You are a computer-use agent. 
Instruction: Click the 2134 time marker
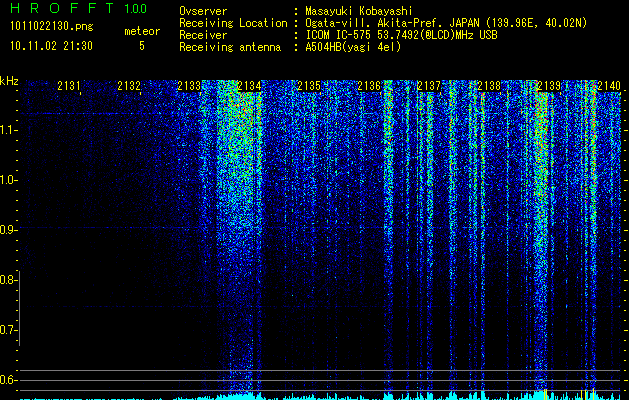click(x=249, y=86)
